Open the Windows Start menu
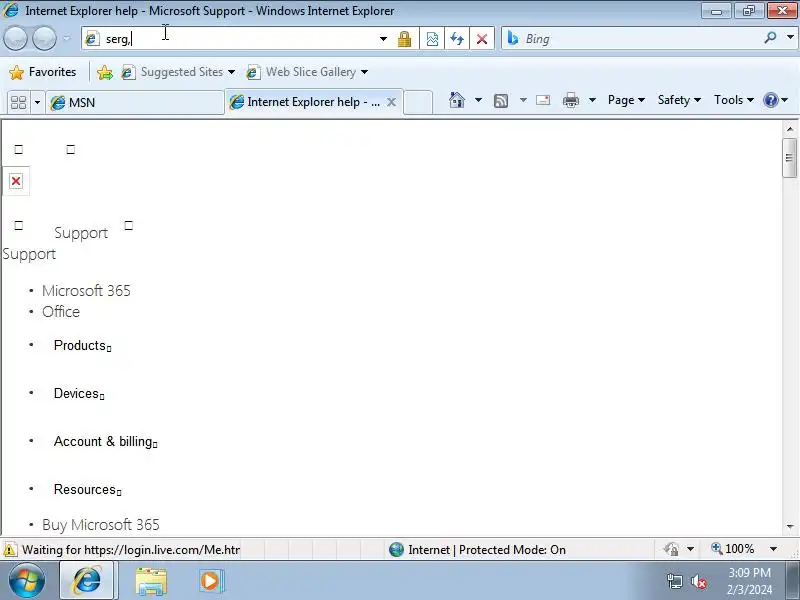Screen dimensions: 800x600 (27, 581)
